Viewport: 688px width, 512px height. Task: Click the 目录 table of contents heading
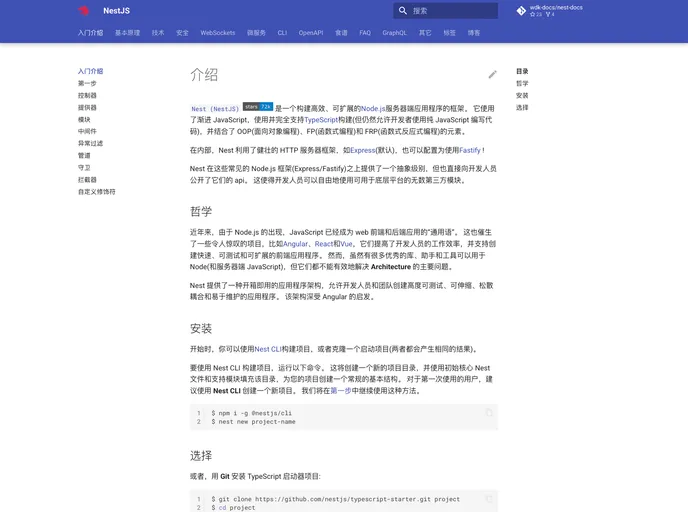point(522,71)
